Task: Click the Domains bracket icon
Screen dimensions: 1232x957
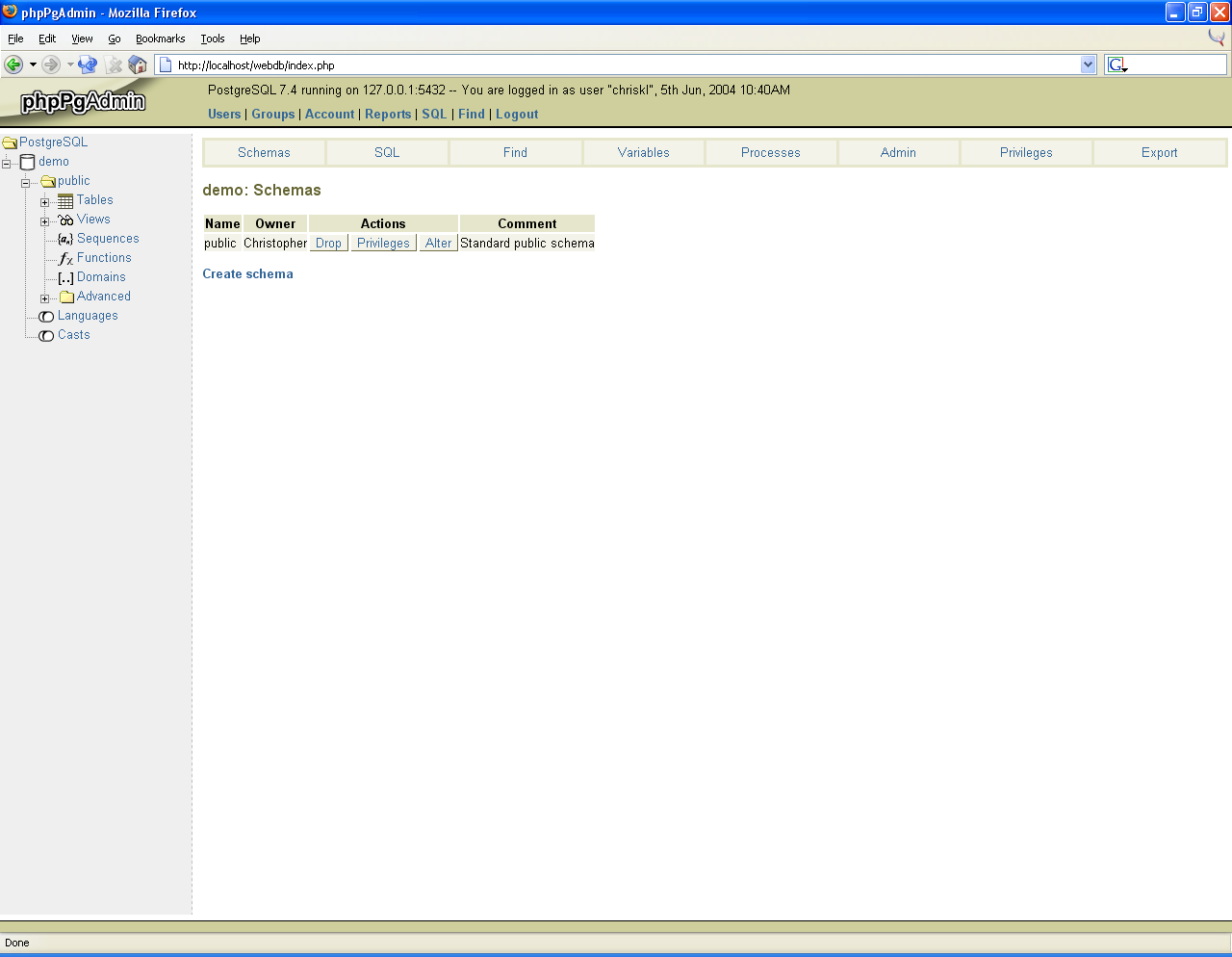Action: click(x=65, y=277)
